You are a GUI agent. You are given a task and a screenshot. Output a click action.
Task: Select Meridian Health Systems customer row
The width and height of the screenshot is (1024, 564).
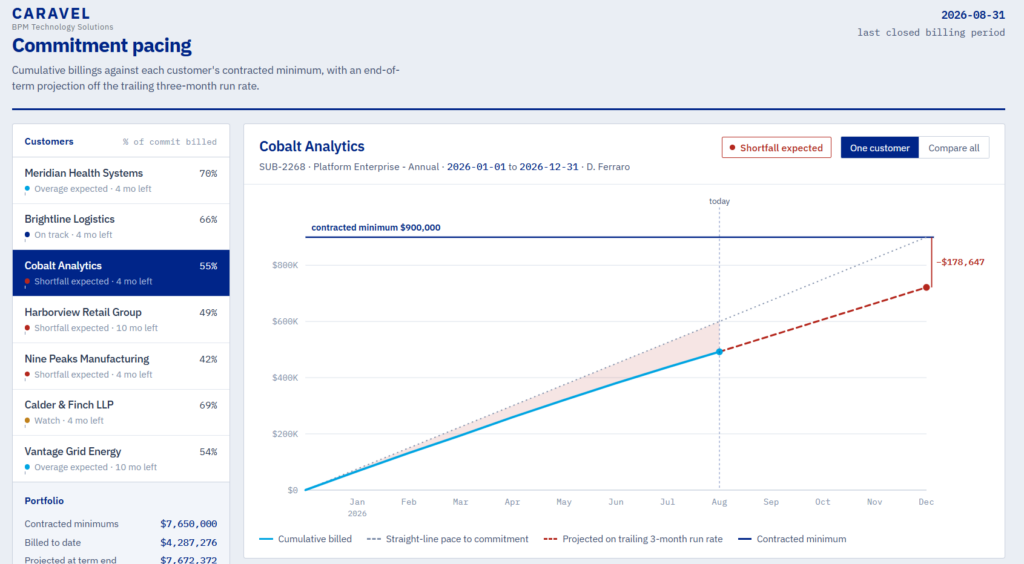click(121, 180)
